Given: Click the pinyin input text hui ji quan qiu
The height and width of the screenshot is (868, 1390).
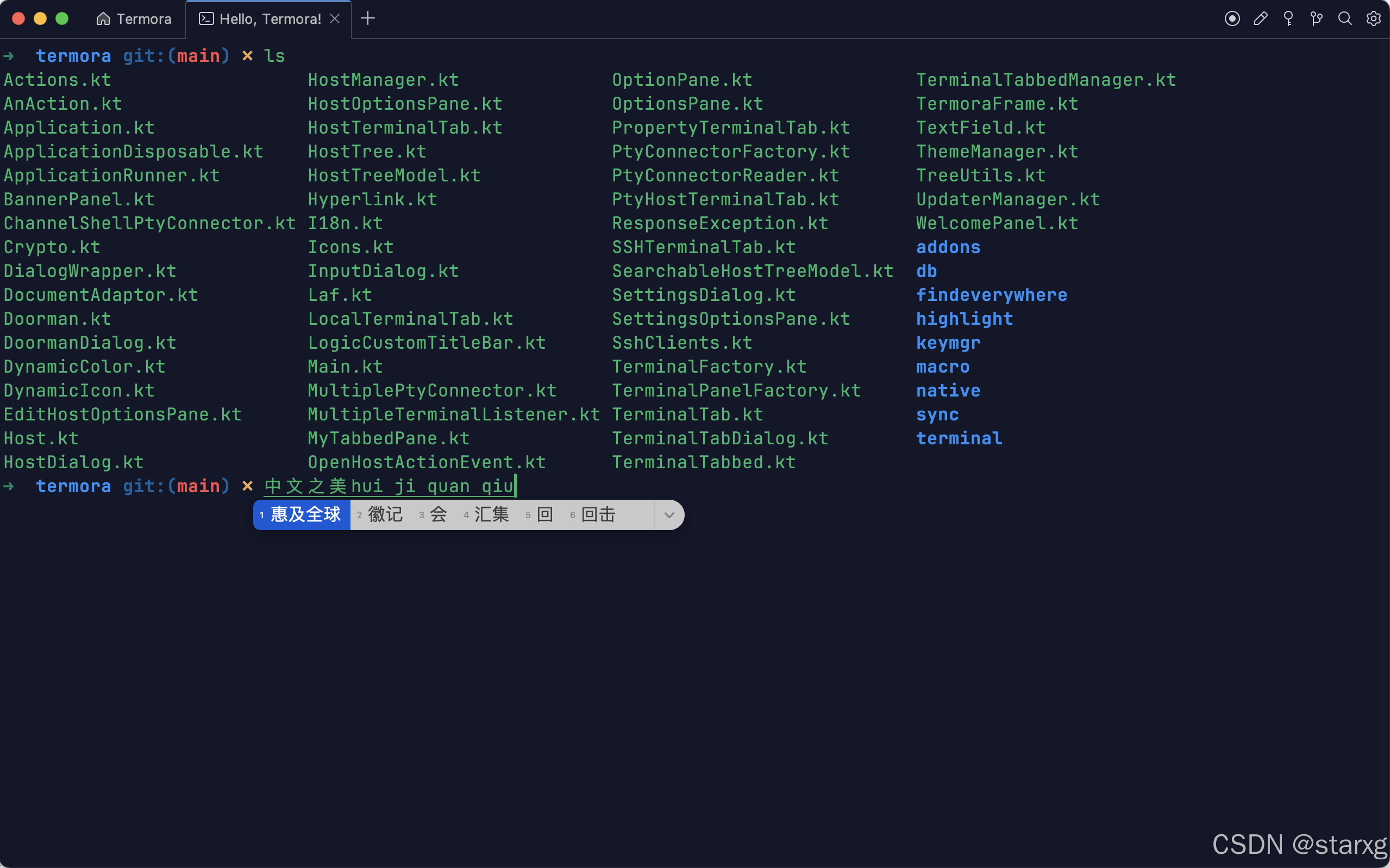Looking at the screenshot, I should pyautogui.click(x=433, y=486).
